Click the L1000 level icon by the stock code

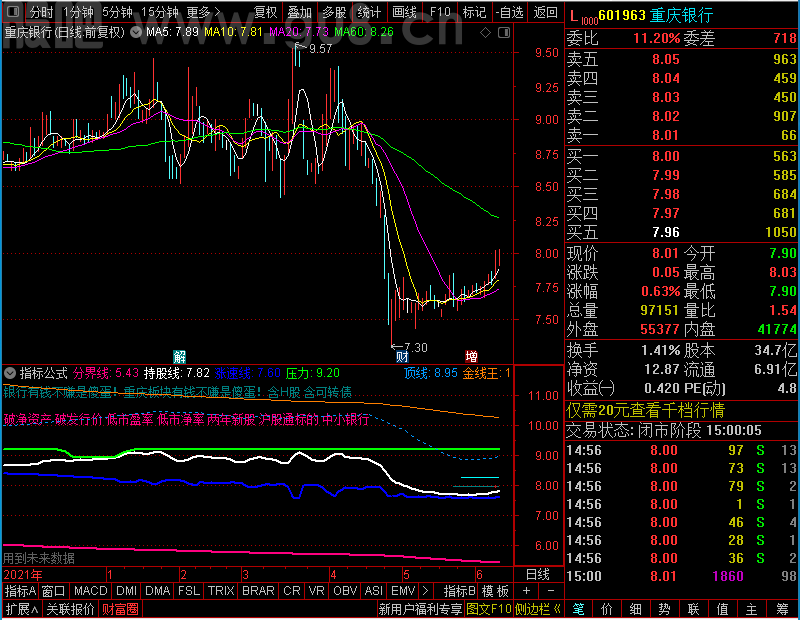582,16
